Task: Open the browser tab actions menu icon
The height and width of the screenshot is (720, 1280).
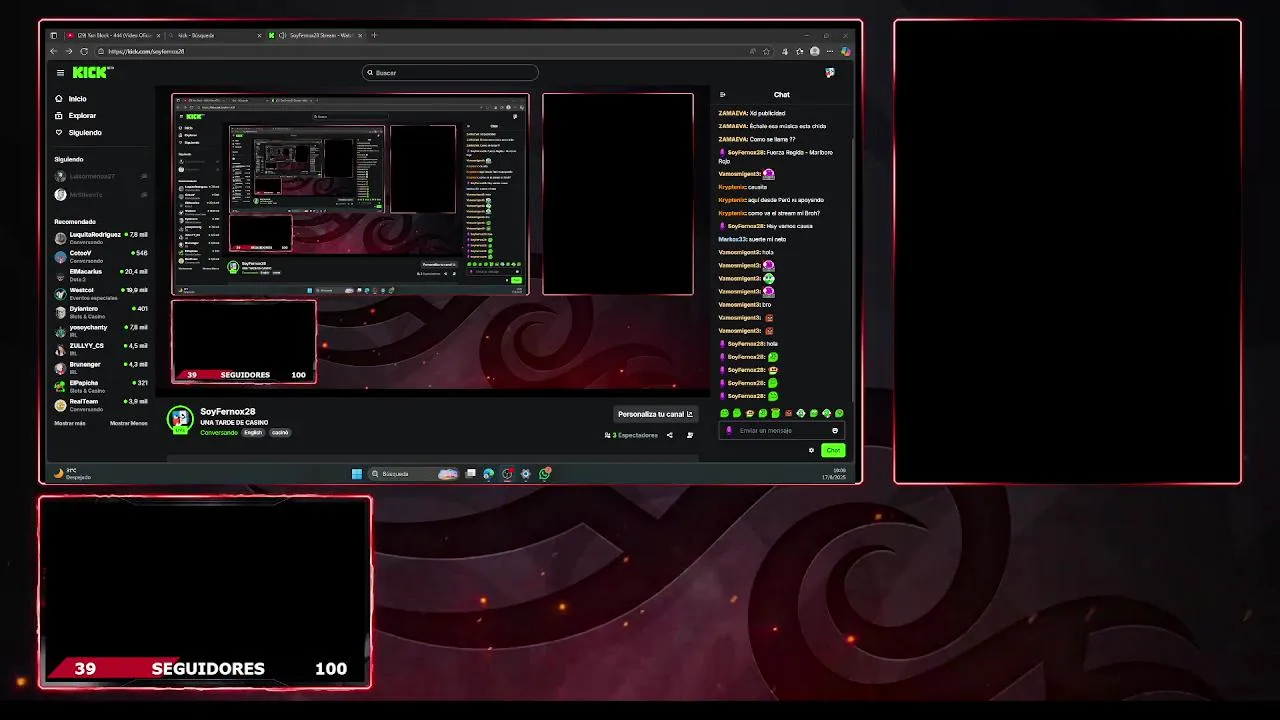Action: (x=54, y=35)
